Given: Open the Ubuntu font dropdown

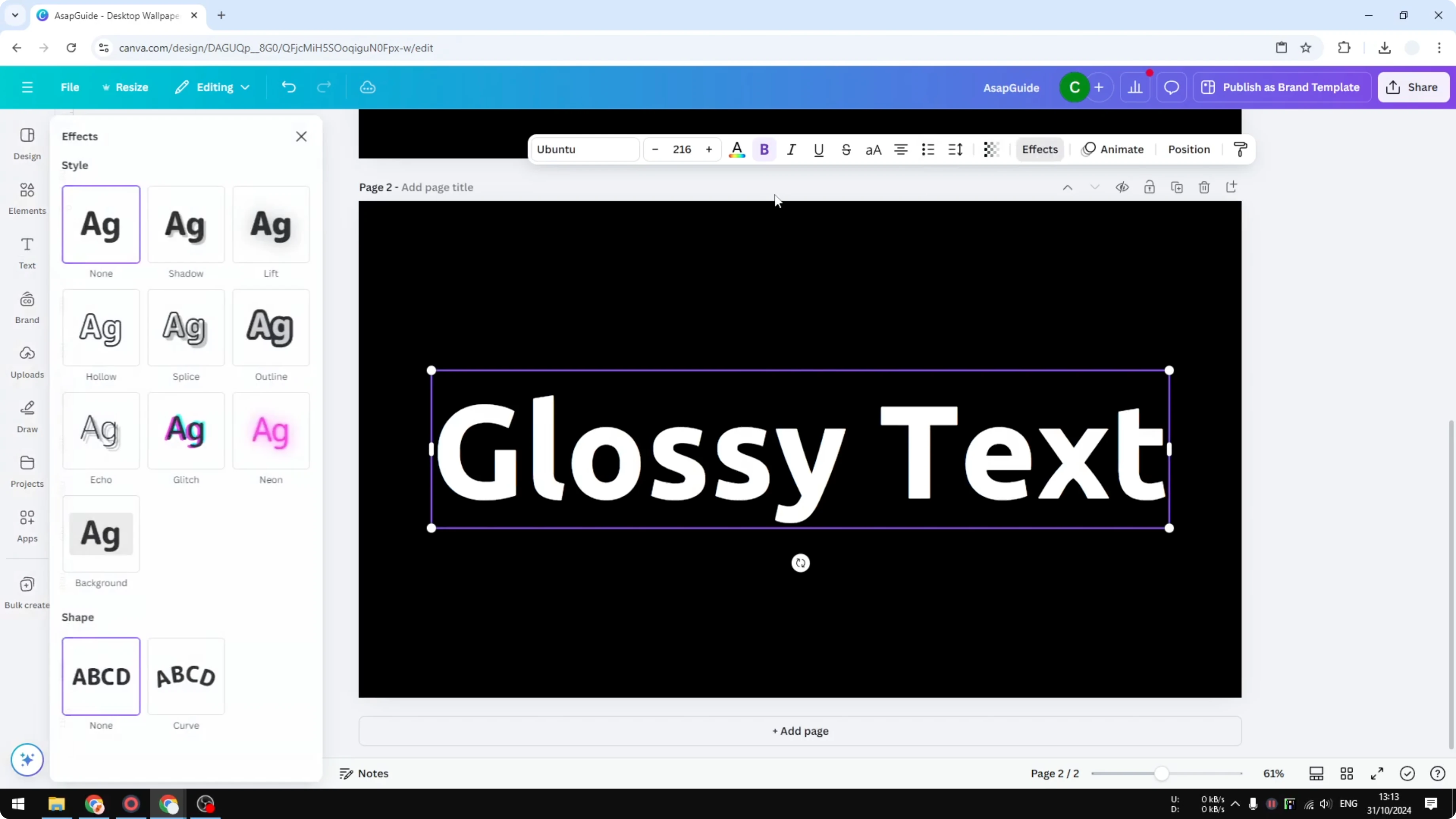Looking at the screenshot, I should coord(584,149).
